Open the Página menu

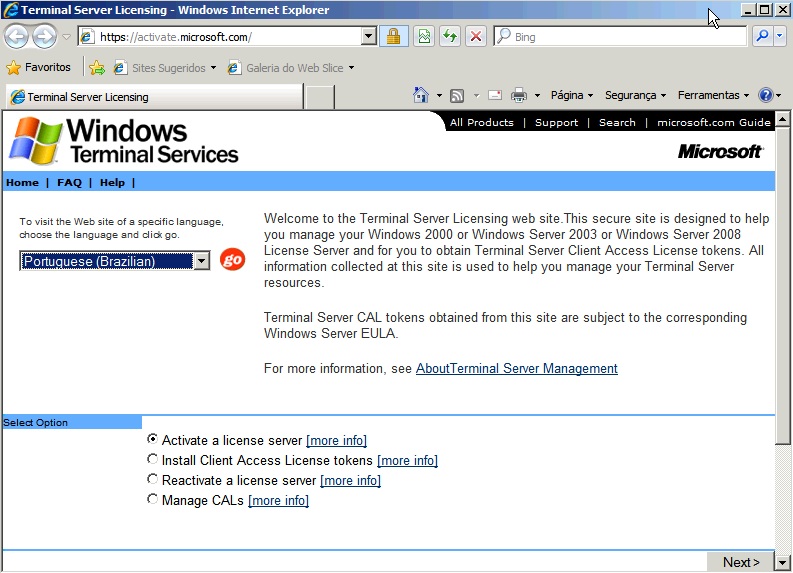571,95
